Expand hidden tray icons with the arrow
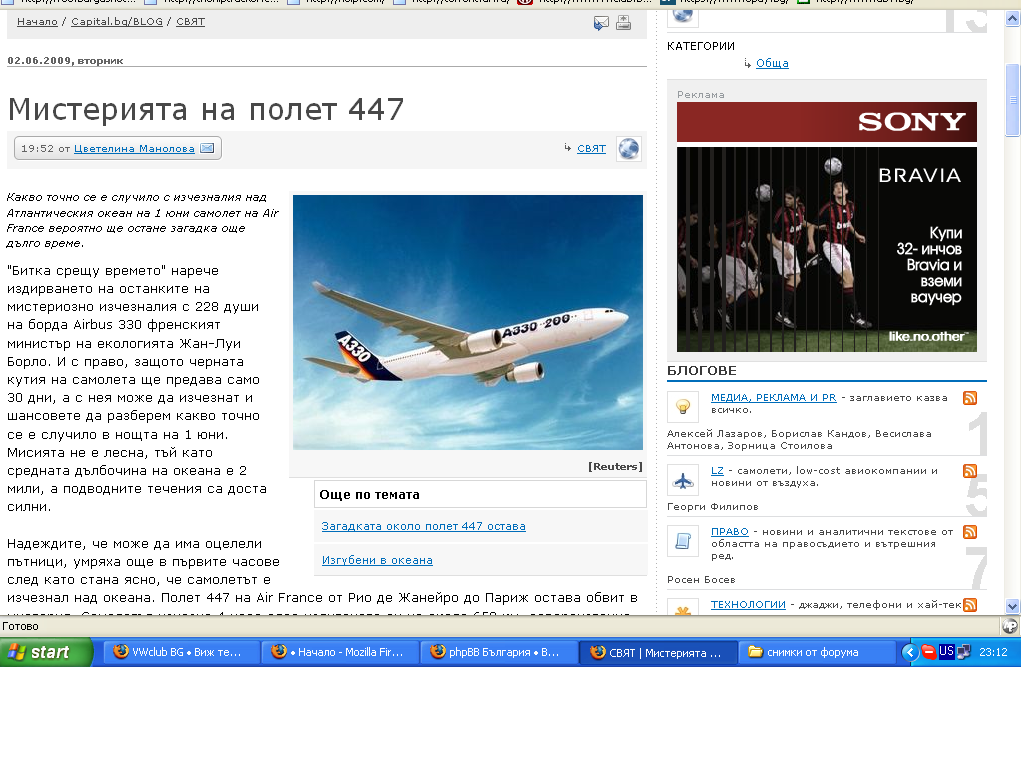1024x768 pixels. pyautogui.click(x=909, y=652)
